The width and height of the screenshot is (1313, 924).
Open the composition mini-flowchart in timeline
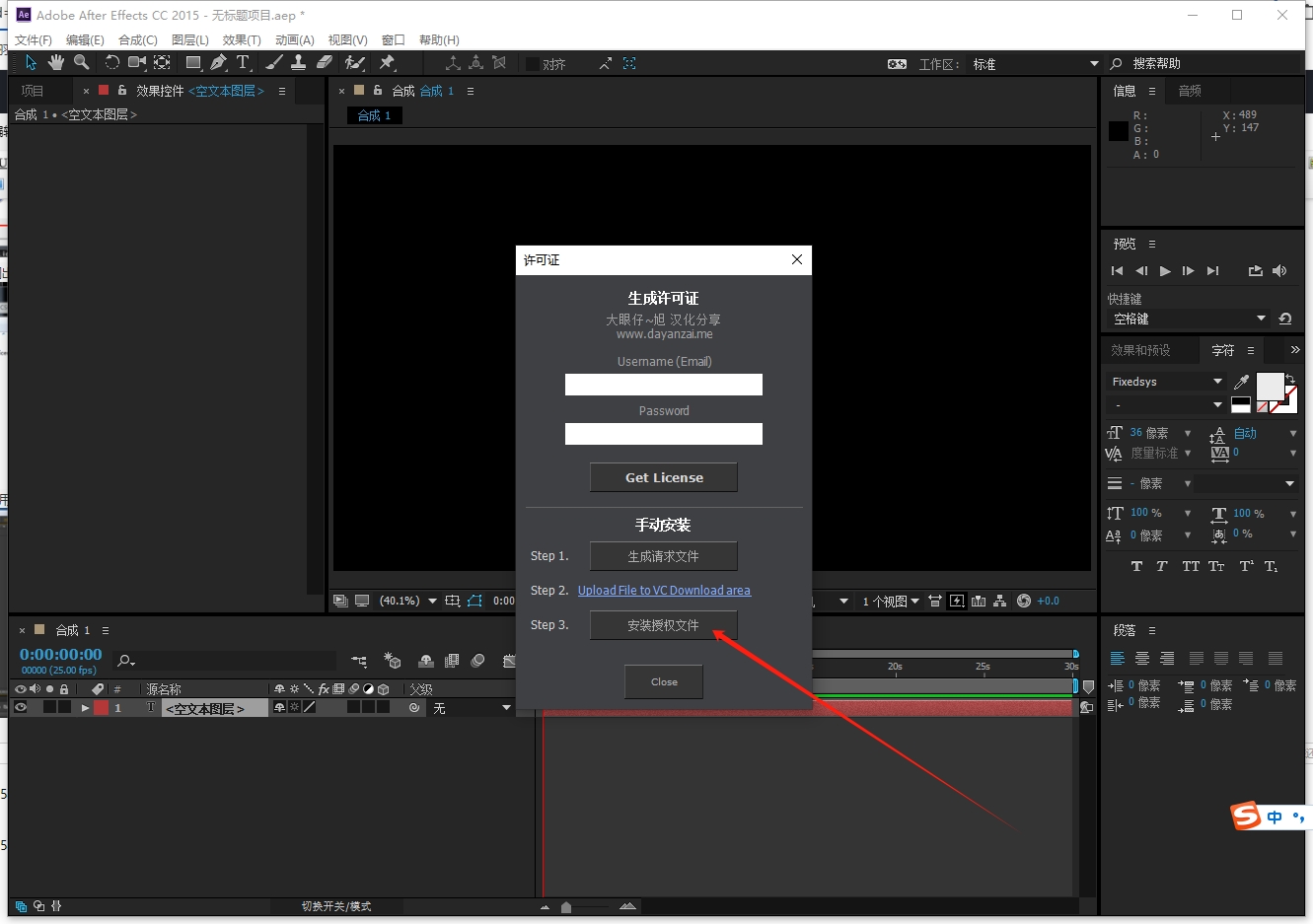[359, 662]
